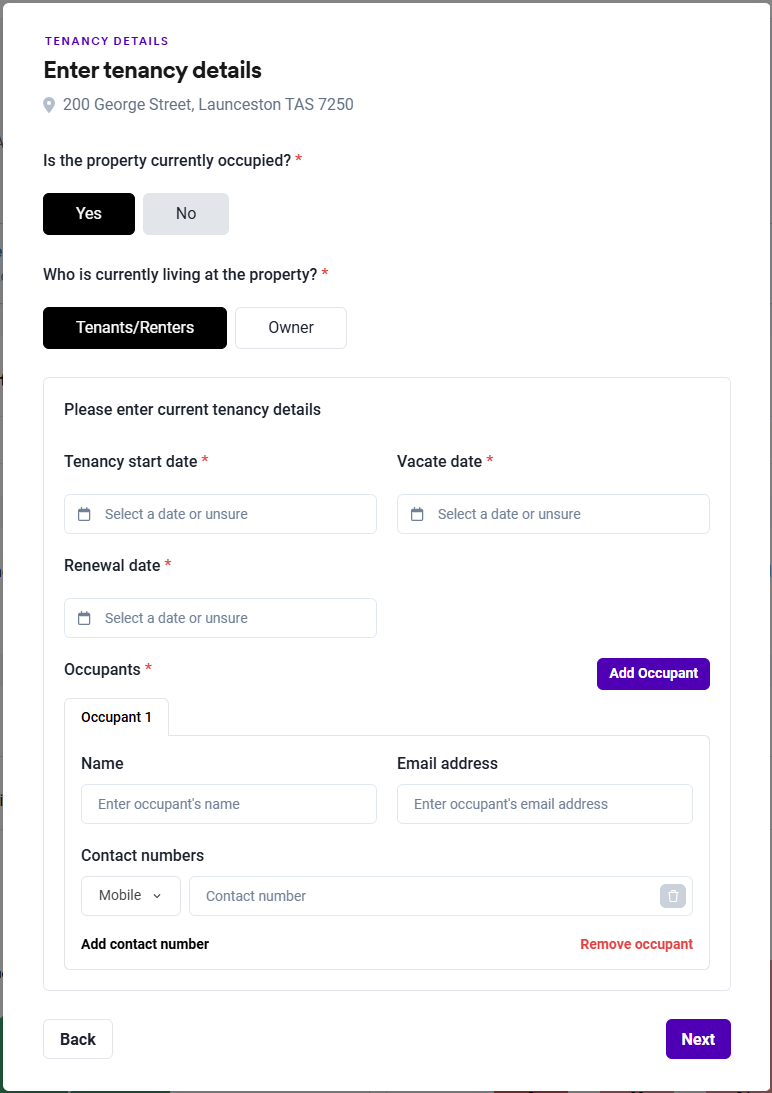
Task: Focus the occupant's name input
Action: click(229, 804)
